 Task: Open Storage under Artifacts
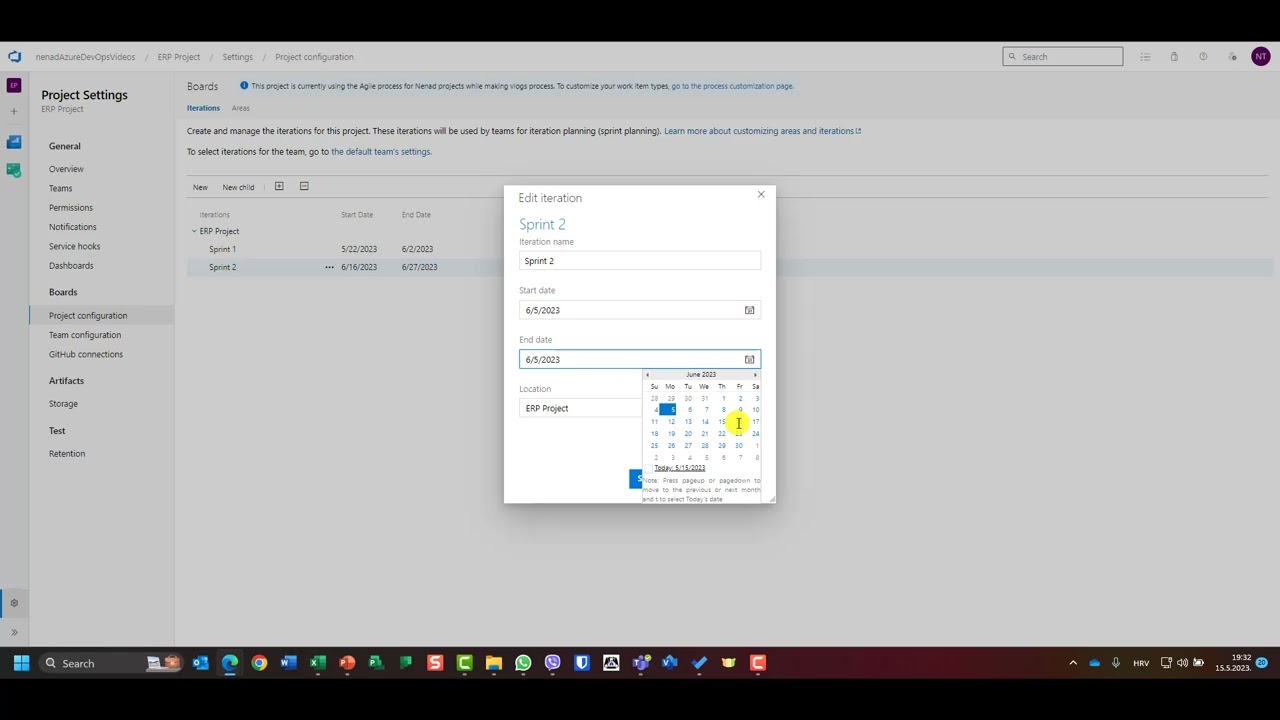pyautogui.click(x=63, y=404)
